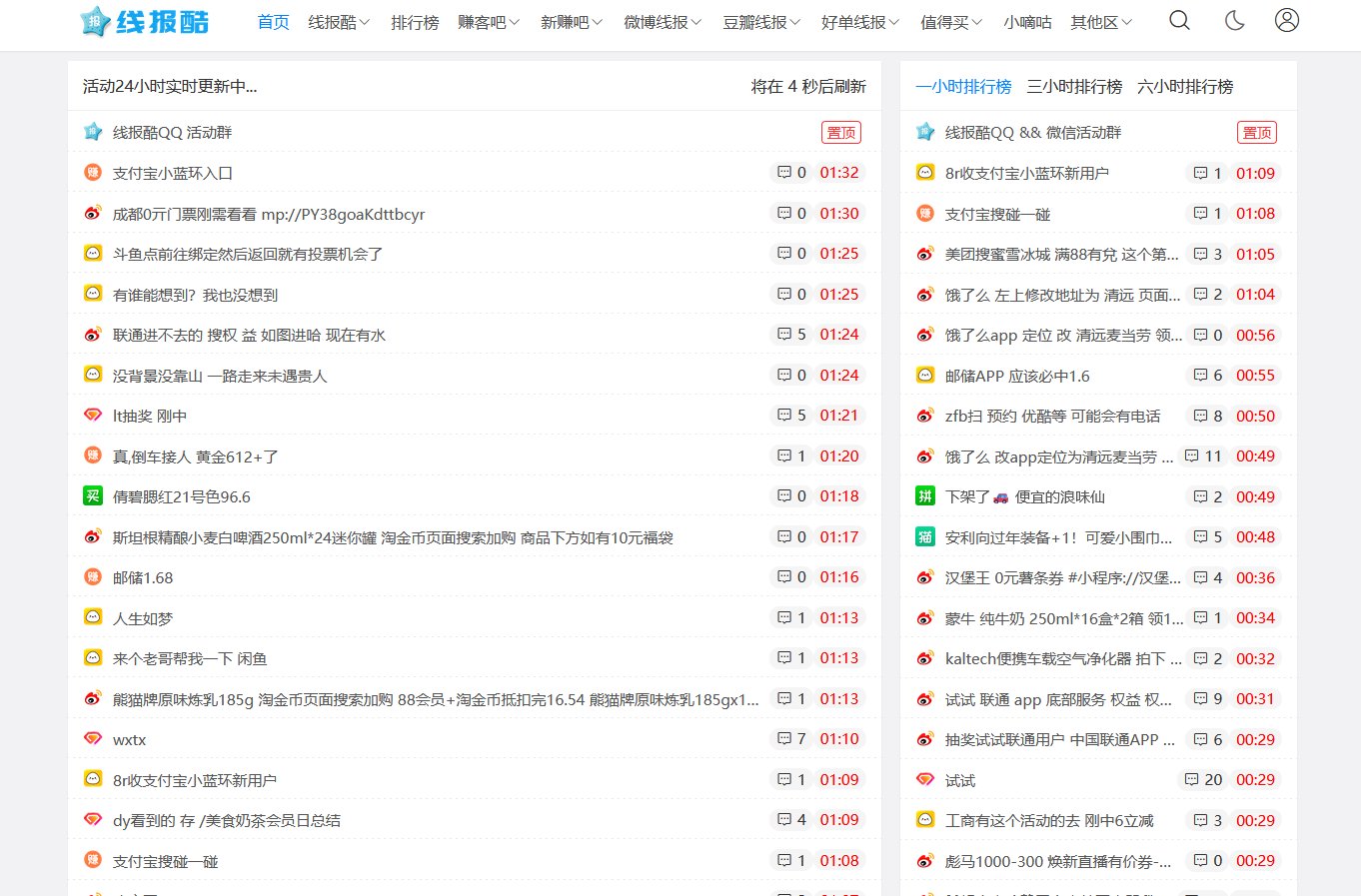Image resolution: width=1361 pixels, height=896 pixels.
Task: Expand the 赚客吧 dropdown menu
Action: pos(489,22)
